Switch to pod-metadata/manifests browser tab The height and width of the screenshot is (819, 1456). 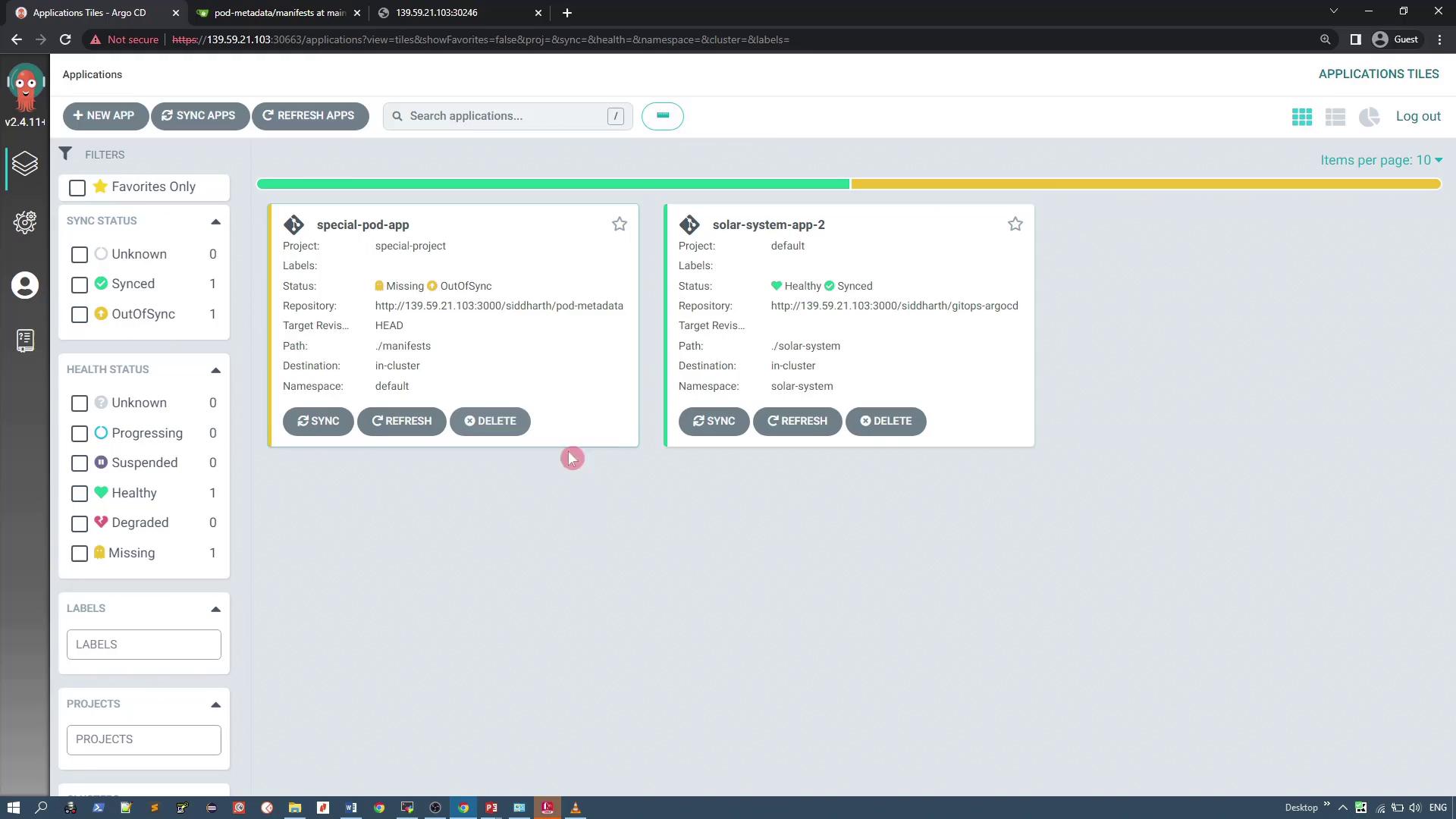pos(279,13)
